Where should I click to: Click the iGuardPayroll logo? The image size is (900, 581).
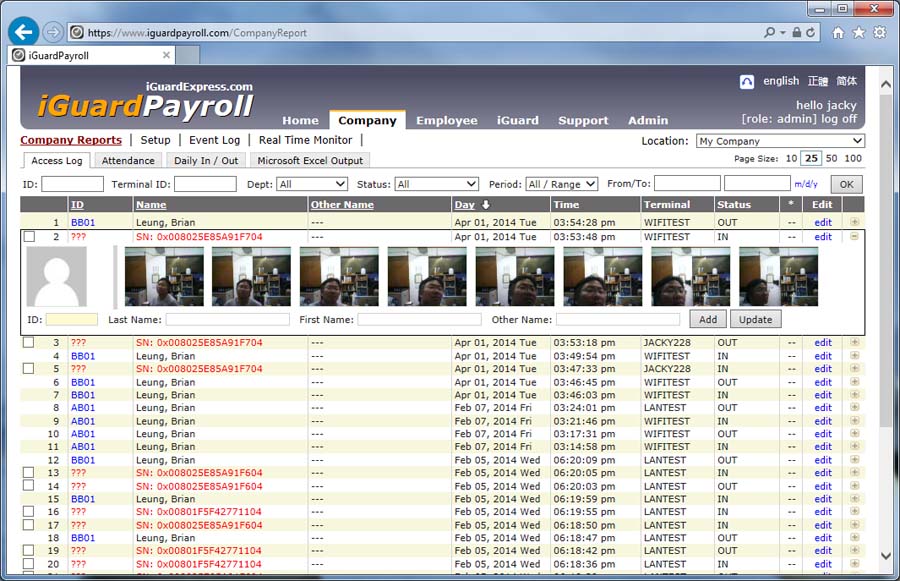145,100
